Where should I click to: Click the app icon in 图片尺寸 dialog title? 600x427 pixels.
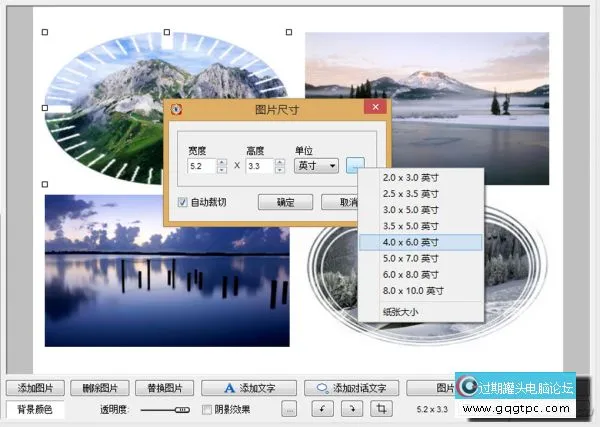[176, 109]
